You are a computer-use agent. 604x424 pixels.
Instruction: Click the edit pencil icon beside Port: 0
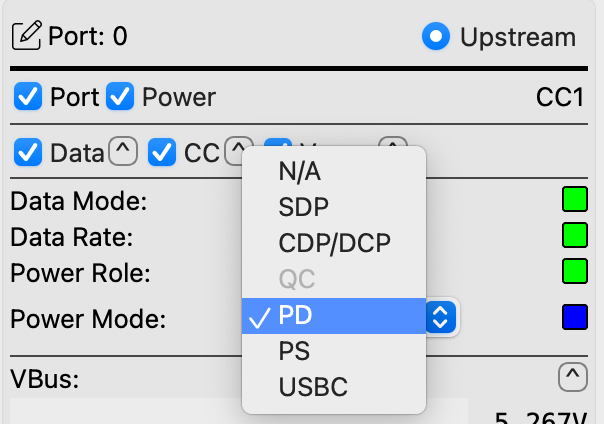[x=26, y=37]
